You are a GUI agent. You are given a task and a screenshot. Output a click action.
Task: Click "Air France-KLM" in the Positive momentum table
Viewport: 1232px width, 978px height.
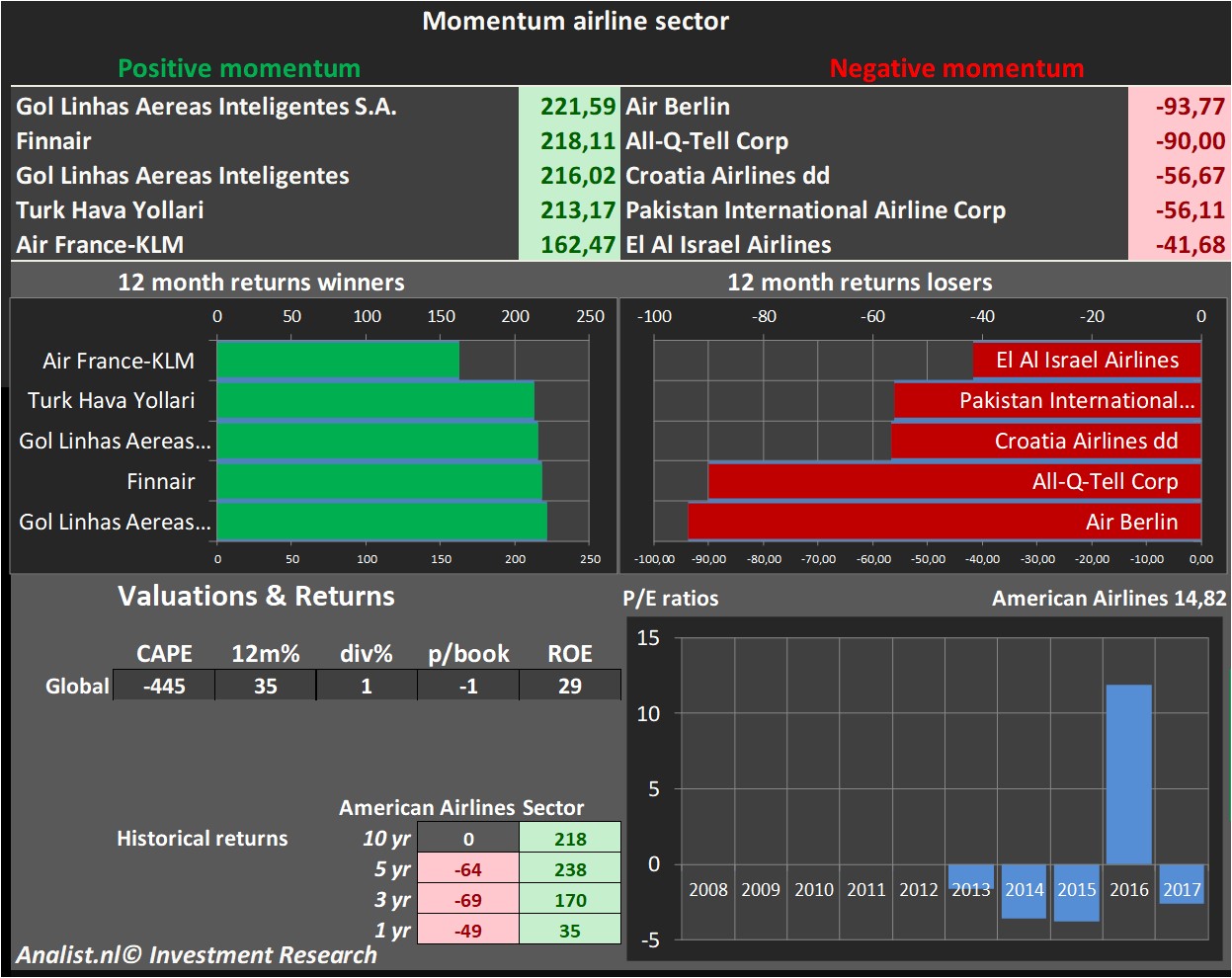tap(100, 245)
